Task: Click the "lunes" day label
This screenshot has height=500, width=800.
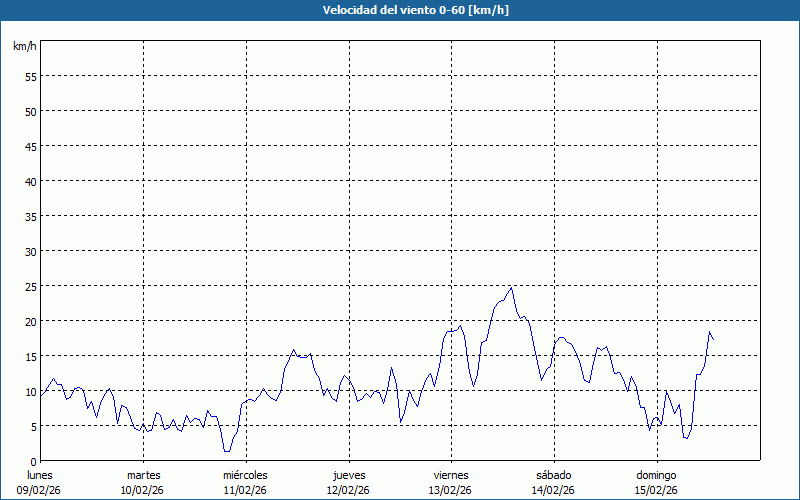Action: 40,475
